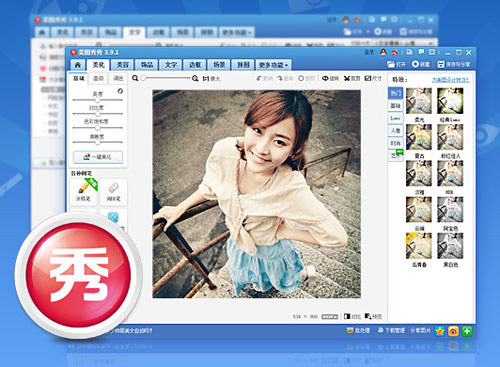Viewport: 500px width, 367px height.
Task: Apply the black and white (黑白色) effect thumbnail
Action: (x=450, y=246)
